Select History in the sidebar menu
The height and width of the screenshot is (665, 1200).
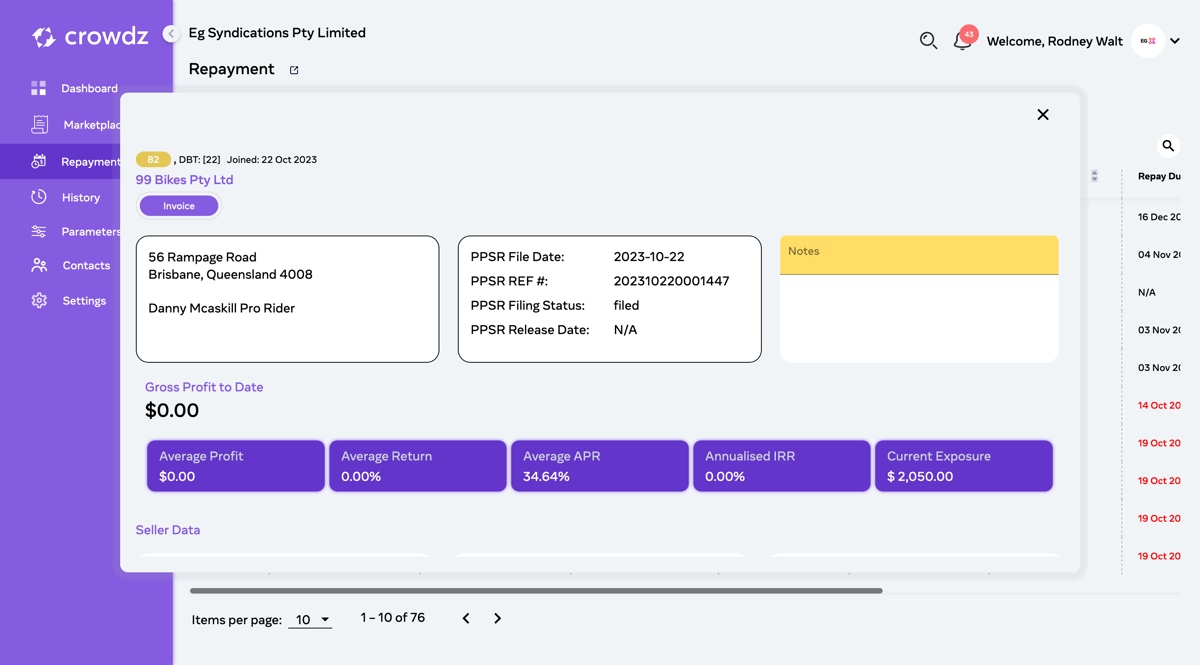click(x=81, y=197)
